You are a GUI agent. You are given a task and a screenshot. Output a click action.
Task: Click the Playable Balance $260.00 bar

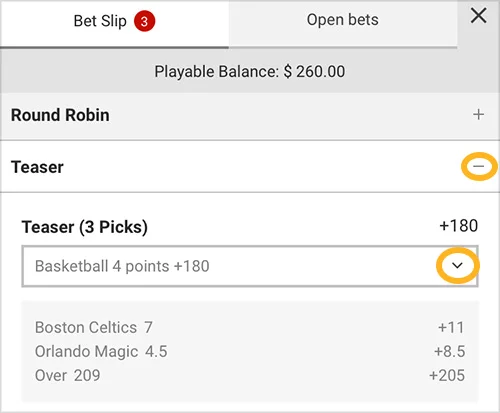coord(250,71)
